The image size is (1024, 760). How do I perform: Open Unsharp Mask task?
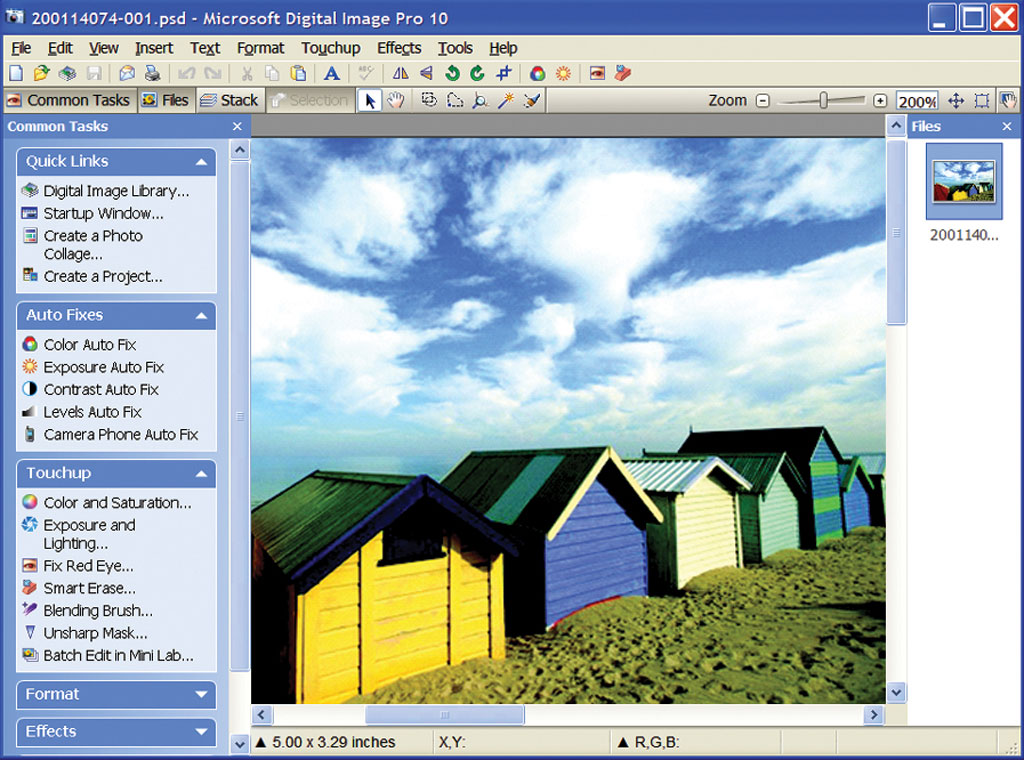(x=95, y=633)
